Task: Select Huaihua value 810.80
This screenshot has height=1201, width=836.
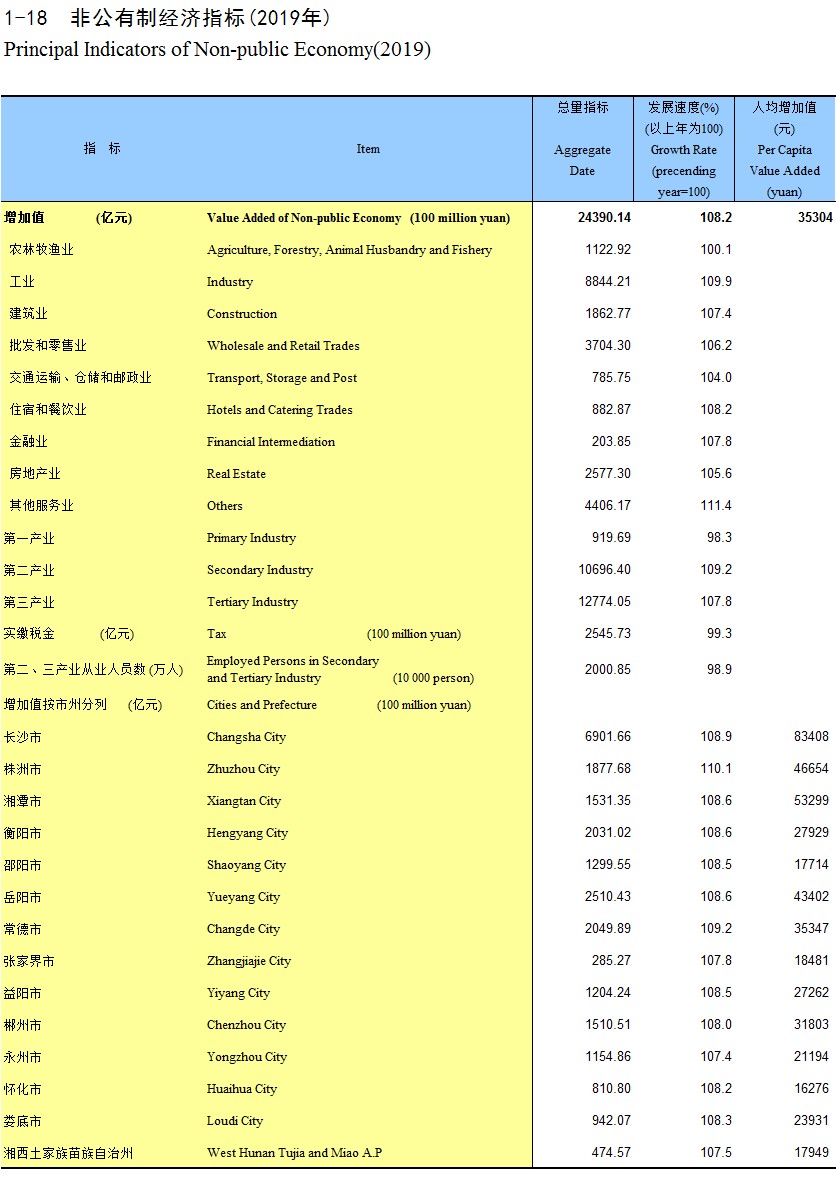Action: point(611,1089)
